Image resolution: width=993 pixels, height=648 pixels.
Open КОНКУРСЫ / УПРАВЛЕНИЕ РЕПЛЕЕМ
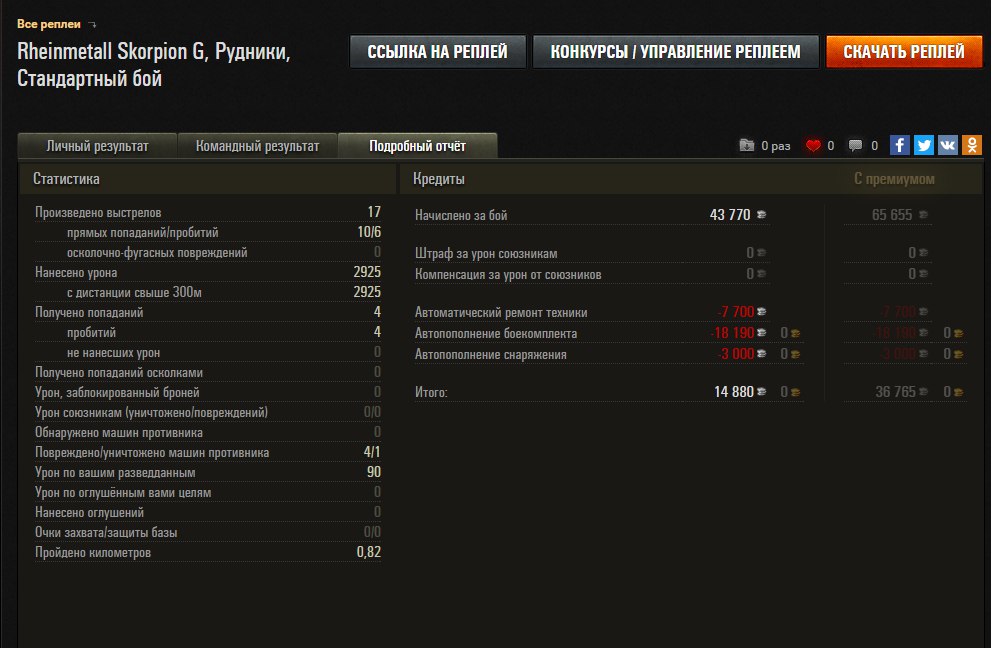(675, 52)
